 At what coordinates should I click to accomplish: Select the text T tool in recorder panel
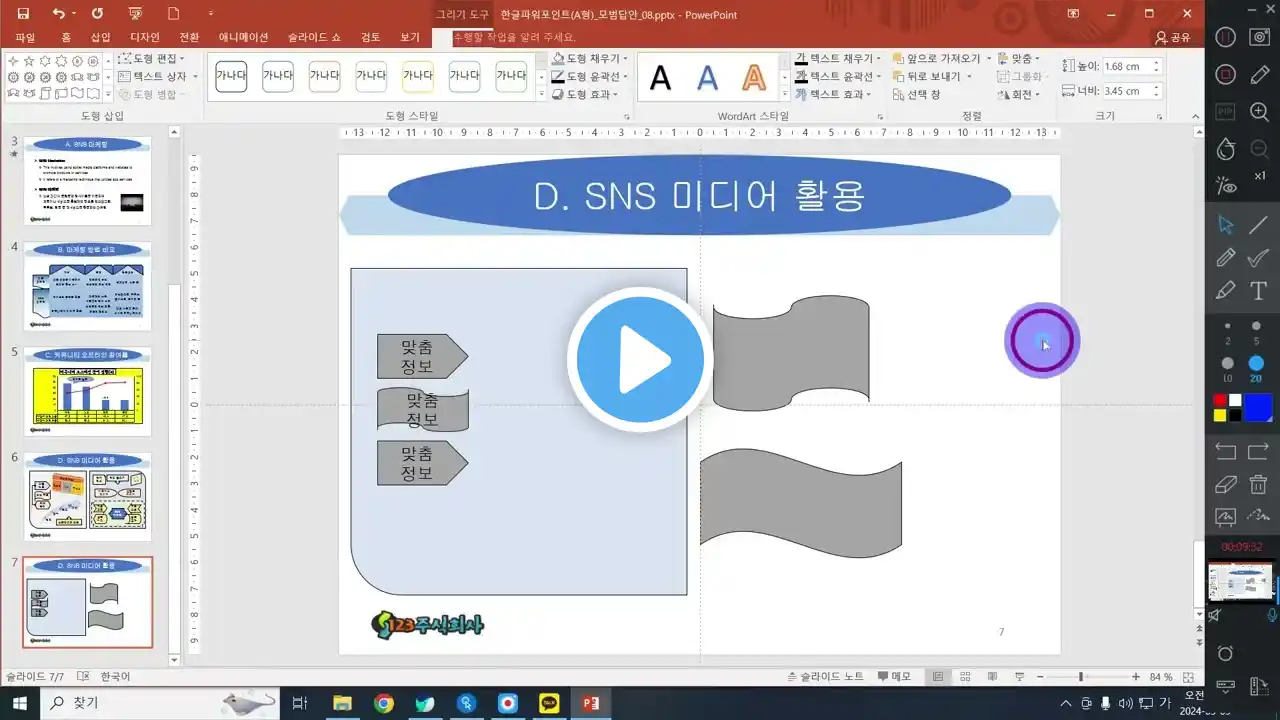[1259, 291]
